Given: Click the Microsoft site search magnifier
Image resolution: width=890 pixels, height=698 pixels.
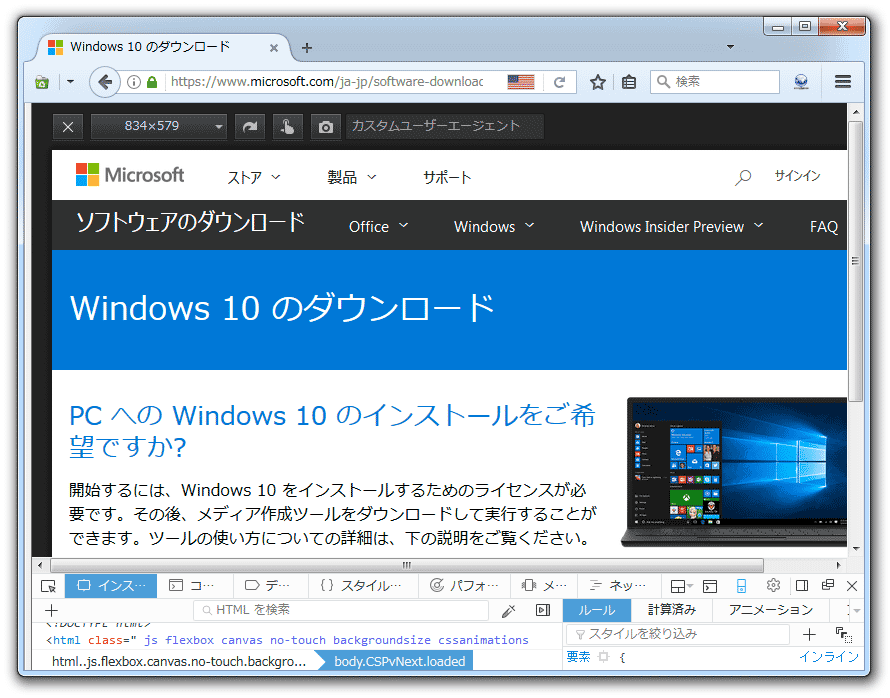Looking at the screenshot, I should 742,178.
